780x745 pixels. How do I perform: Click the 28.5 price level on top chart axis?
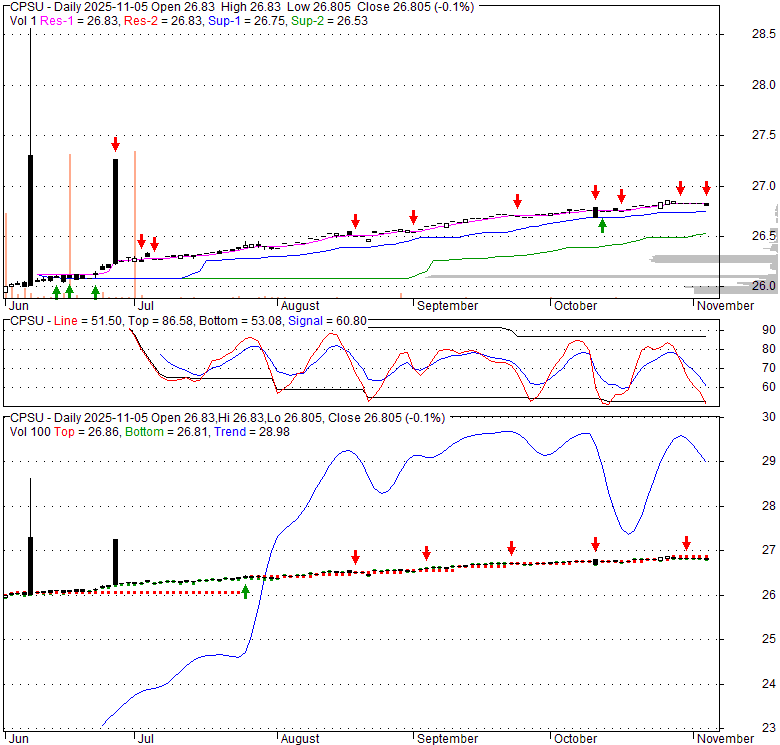[764, 34]
